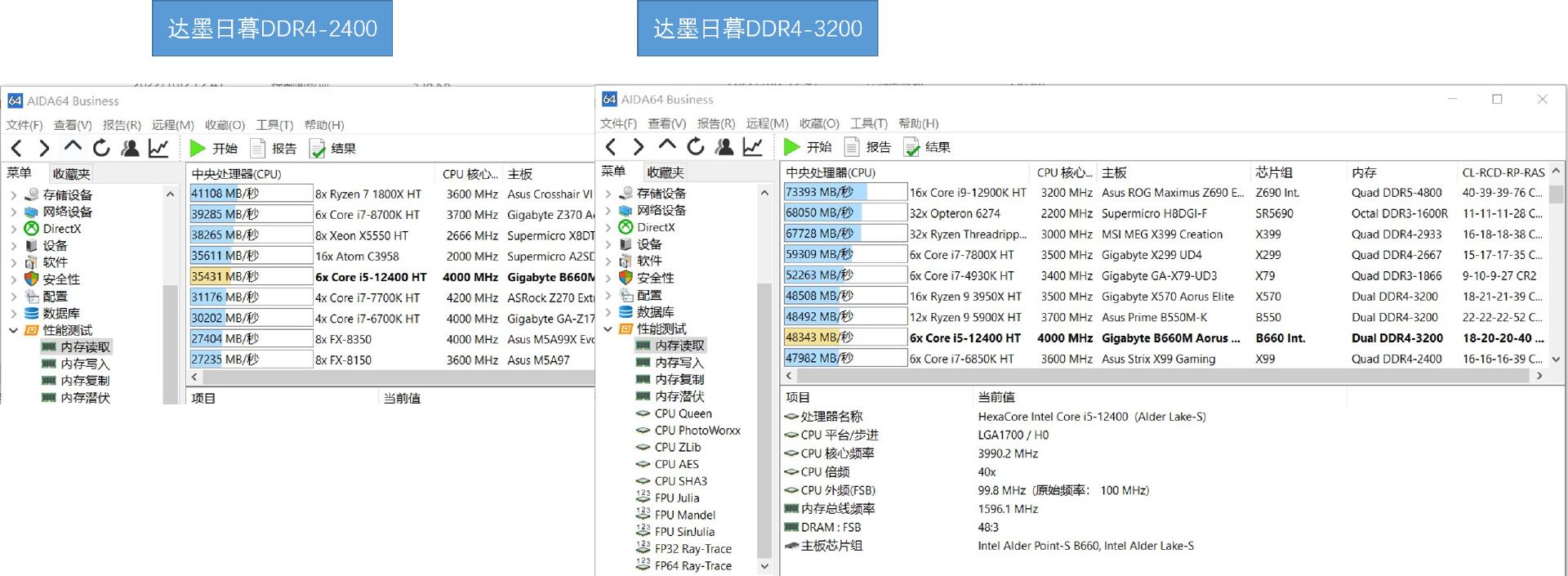Click the forward arrow in left AIDA64 window
Image resolution: width=1568 pixels, height=576 pixels.
[x=44, y=148]
